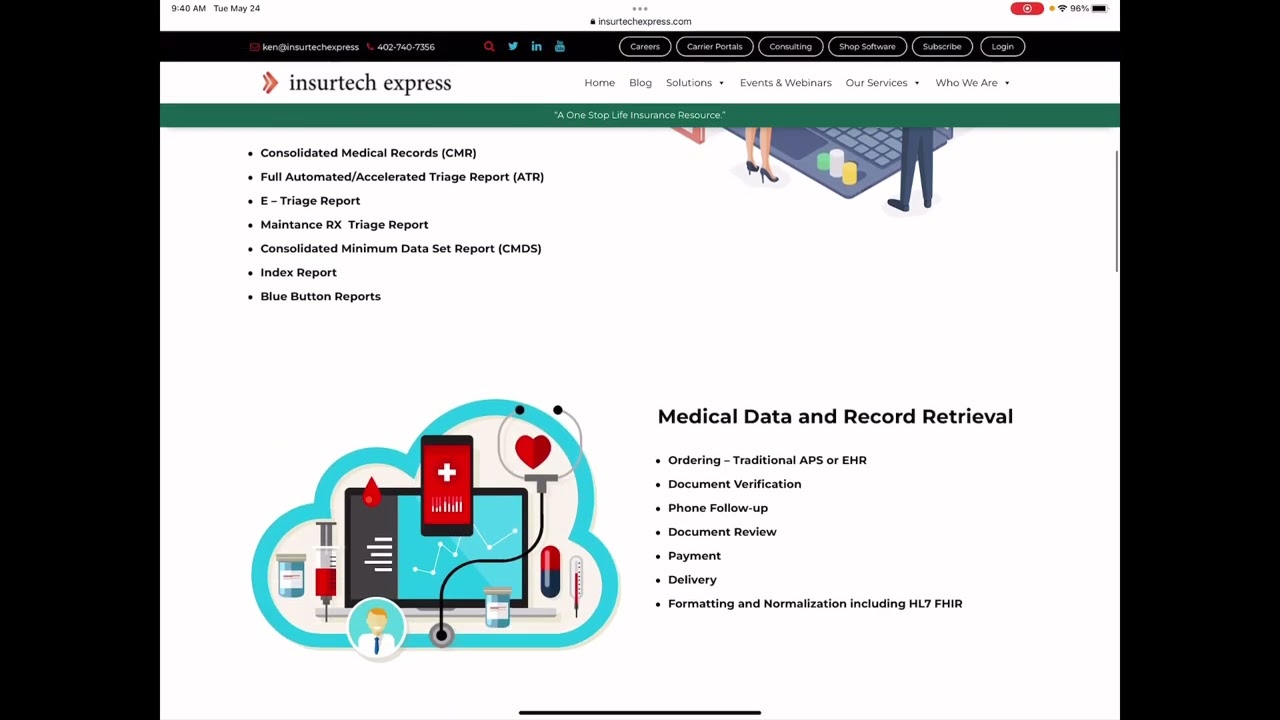Tap the multitasking three dots icon

640,8
